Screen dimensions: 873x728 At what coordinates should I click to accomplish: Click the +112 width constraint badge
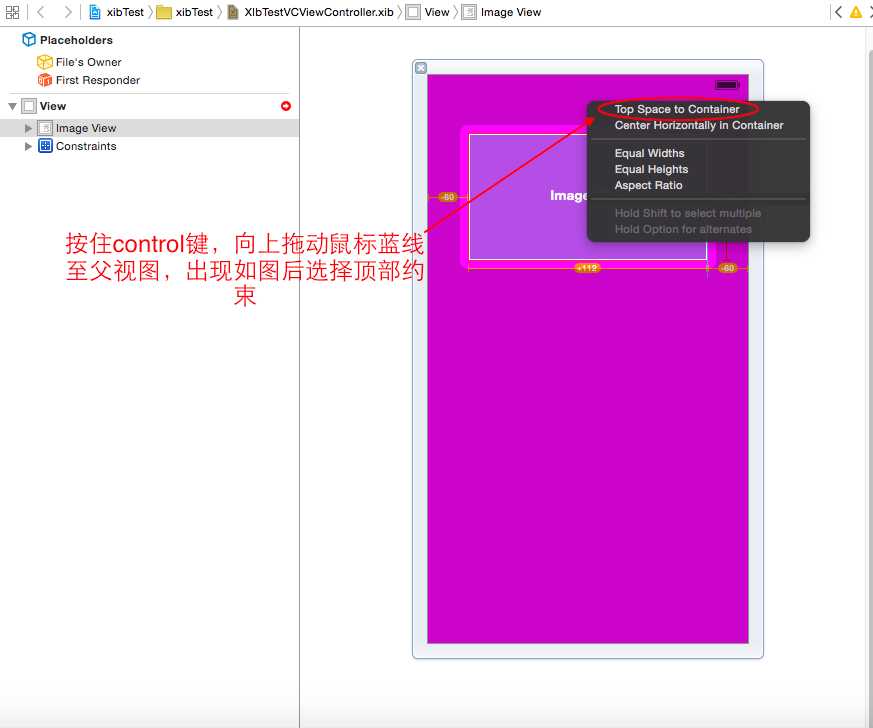[587, 268]
